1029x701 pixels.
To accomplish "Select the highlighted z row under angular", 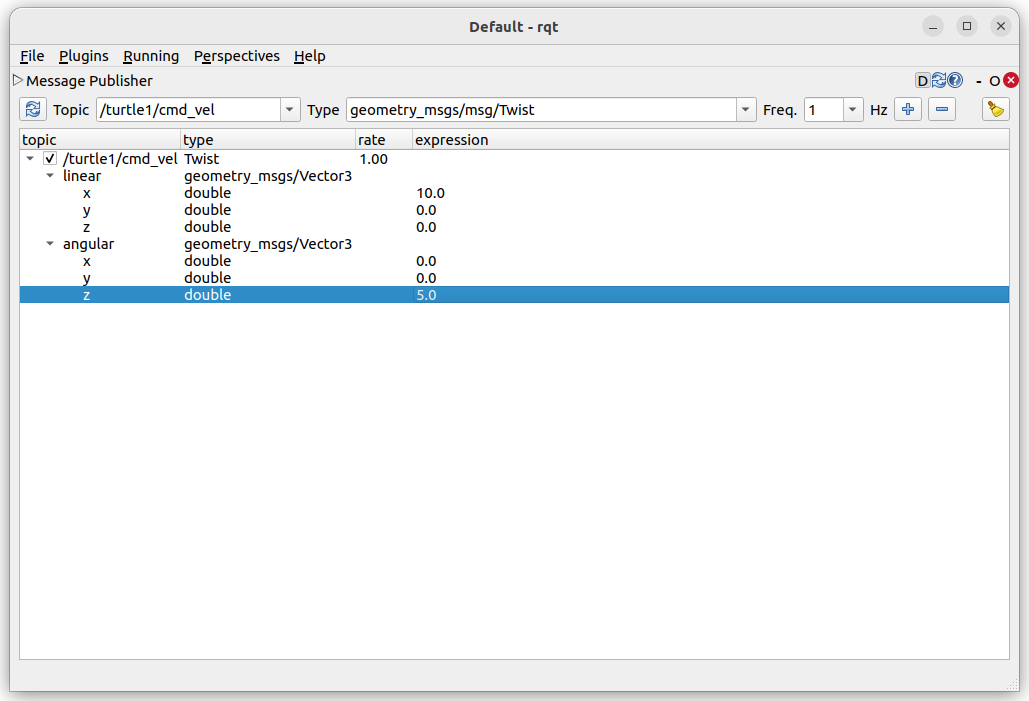I will [514, 295].
